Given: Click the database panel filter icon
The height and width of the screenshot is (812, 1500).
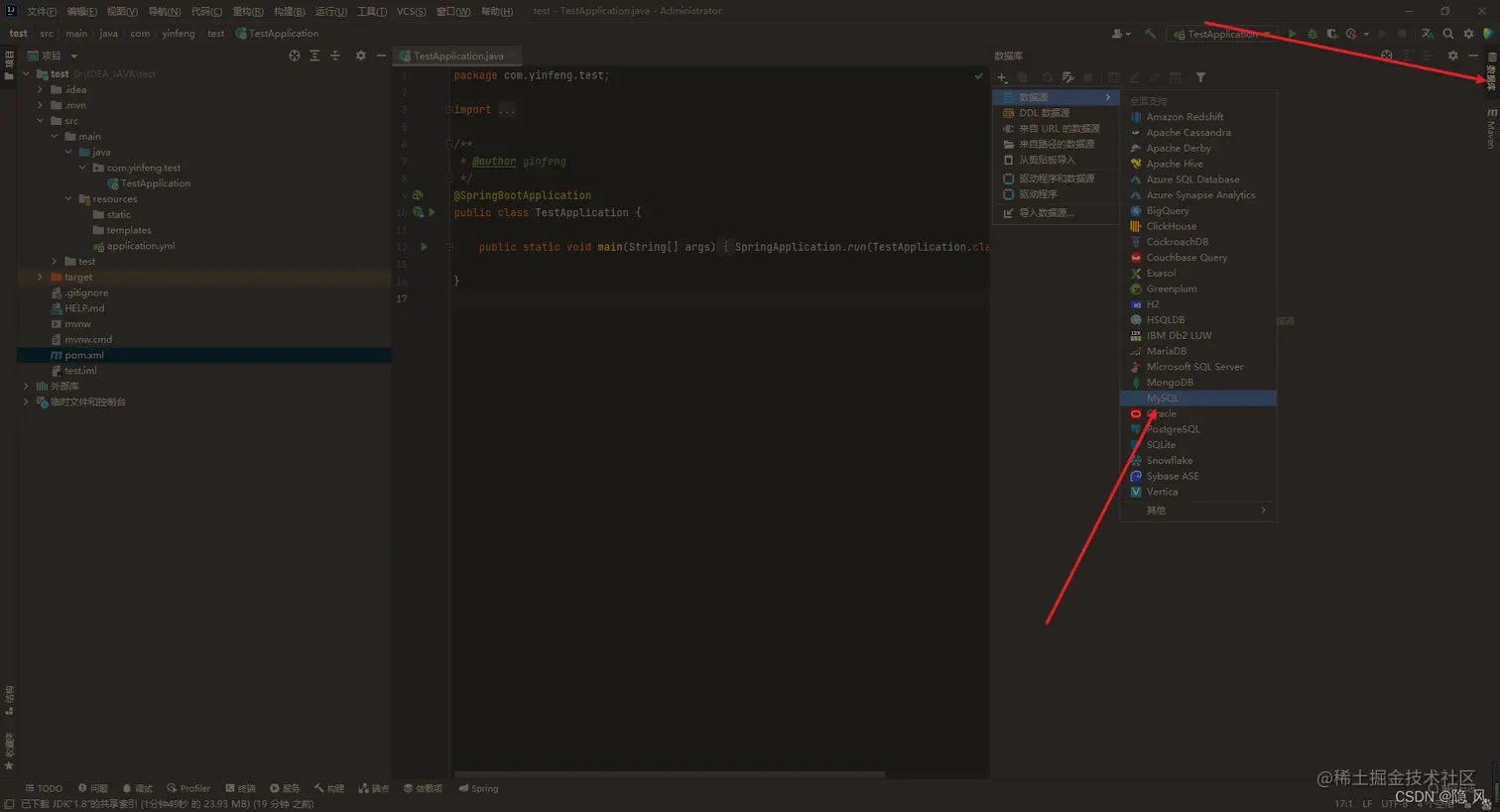Looking at the screenshot, I should coord(1200,77).
